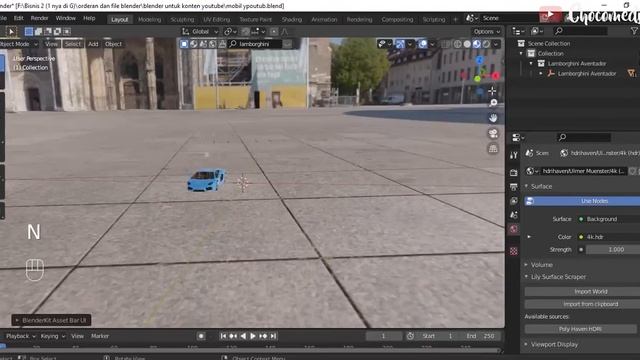Switch perspective/orthographic grid icon
Viewport: 640px width, 360px height.
tap(493, 148)
